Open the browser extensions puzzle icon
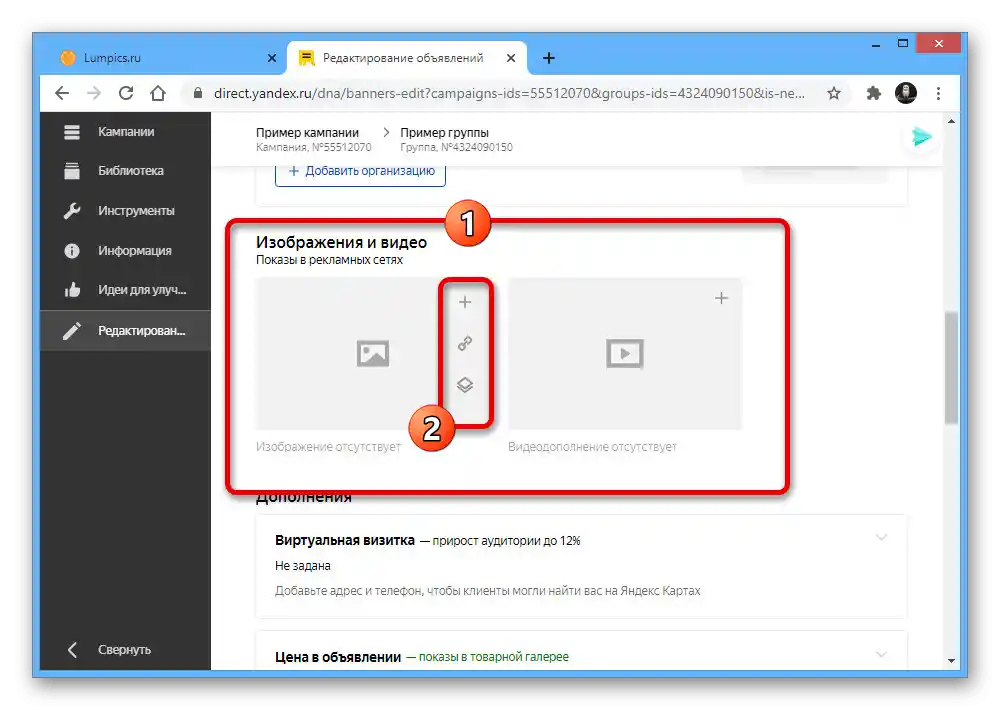The height and width of the screenshot is (710, 1000). (x=873, y=93)
